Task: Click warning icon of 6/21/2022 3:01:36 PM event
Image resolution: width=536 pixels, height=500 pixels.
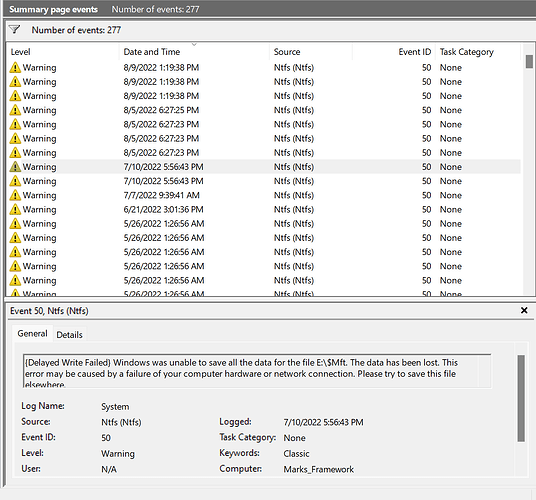Action: [x=15, y=210]
